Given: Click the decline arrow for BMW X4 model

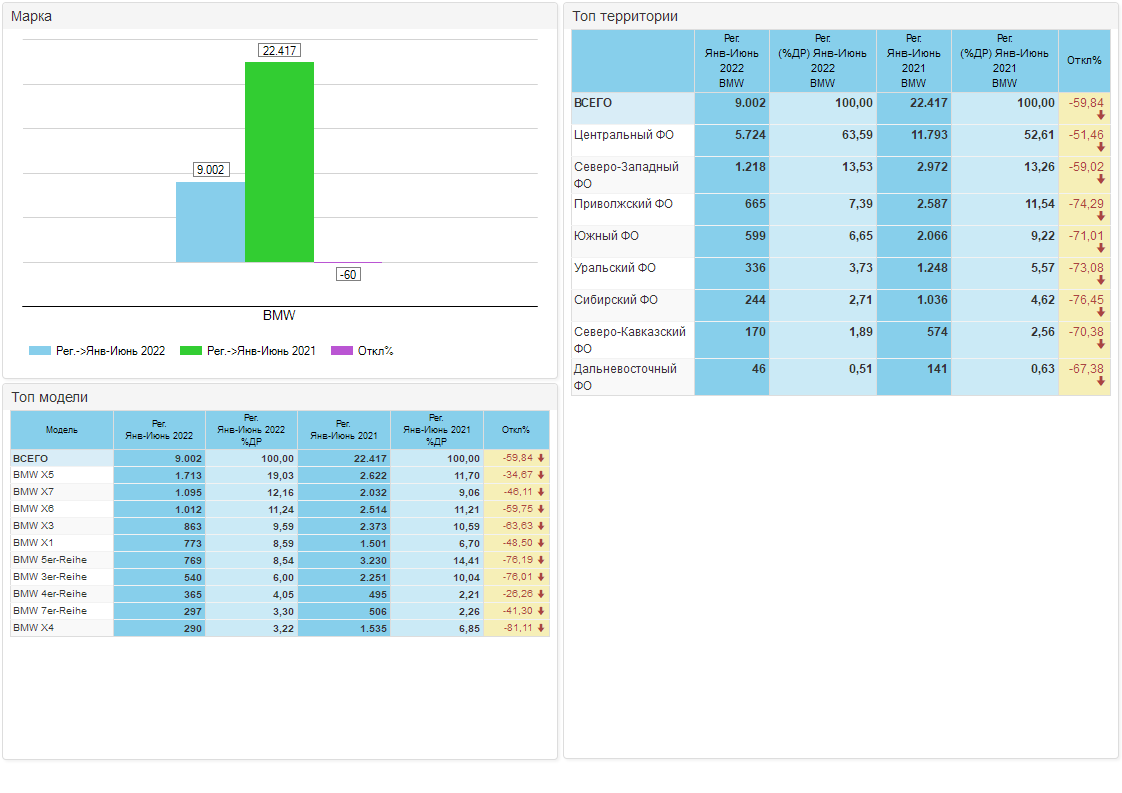Looking at the screenshot, I should pos(541,628).
